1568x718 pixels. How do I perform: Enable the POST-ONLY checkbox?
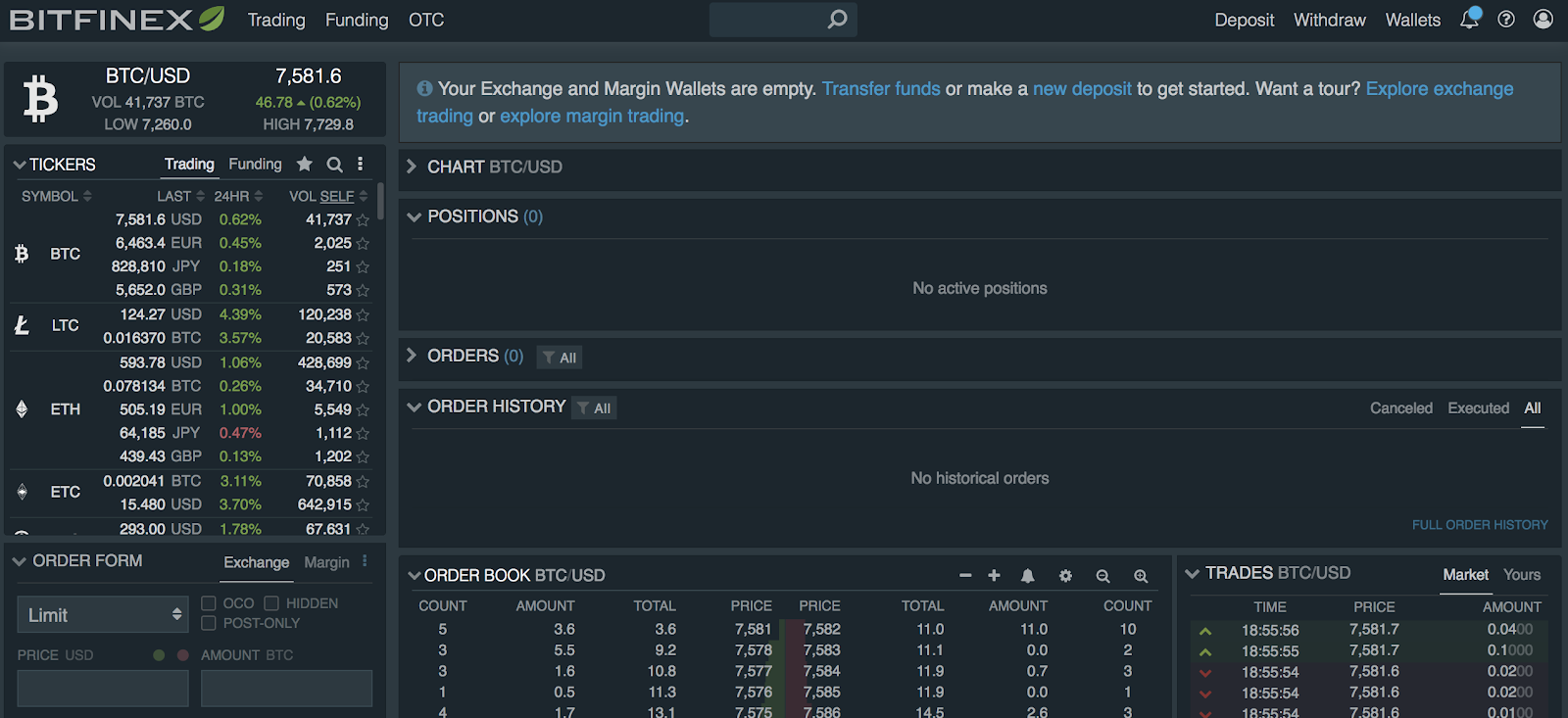[209, 623]
